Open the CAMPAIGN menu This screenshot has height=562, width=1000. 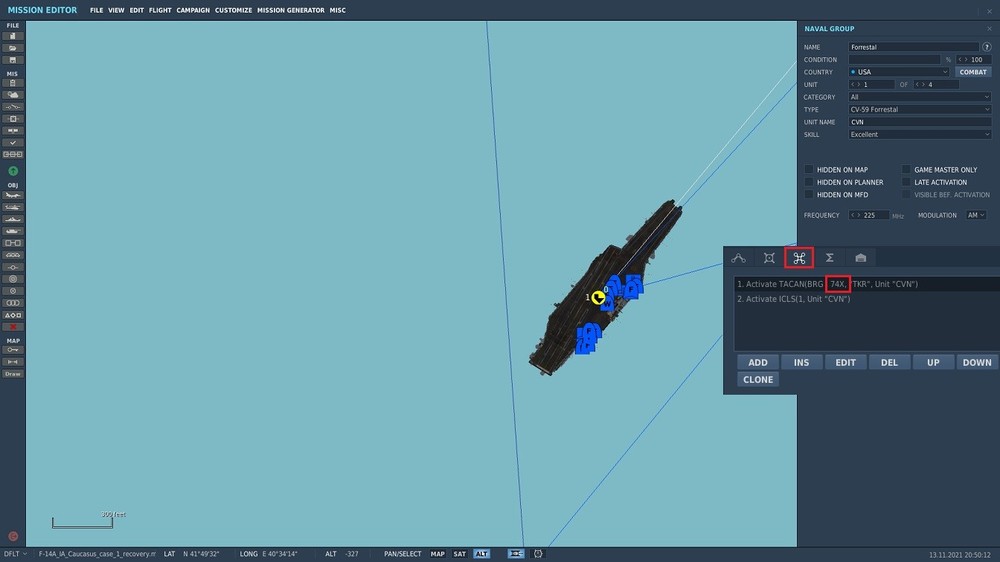tap(193, 10)
